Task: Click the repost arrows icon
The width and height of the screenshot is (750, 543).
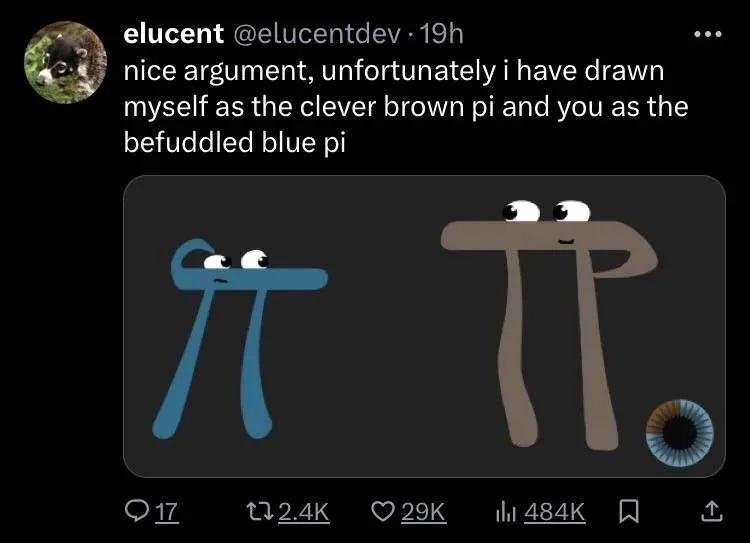Action: pyautogui.click(x=259, y=511)
